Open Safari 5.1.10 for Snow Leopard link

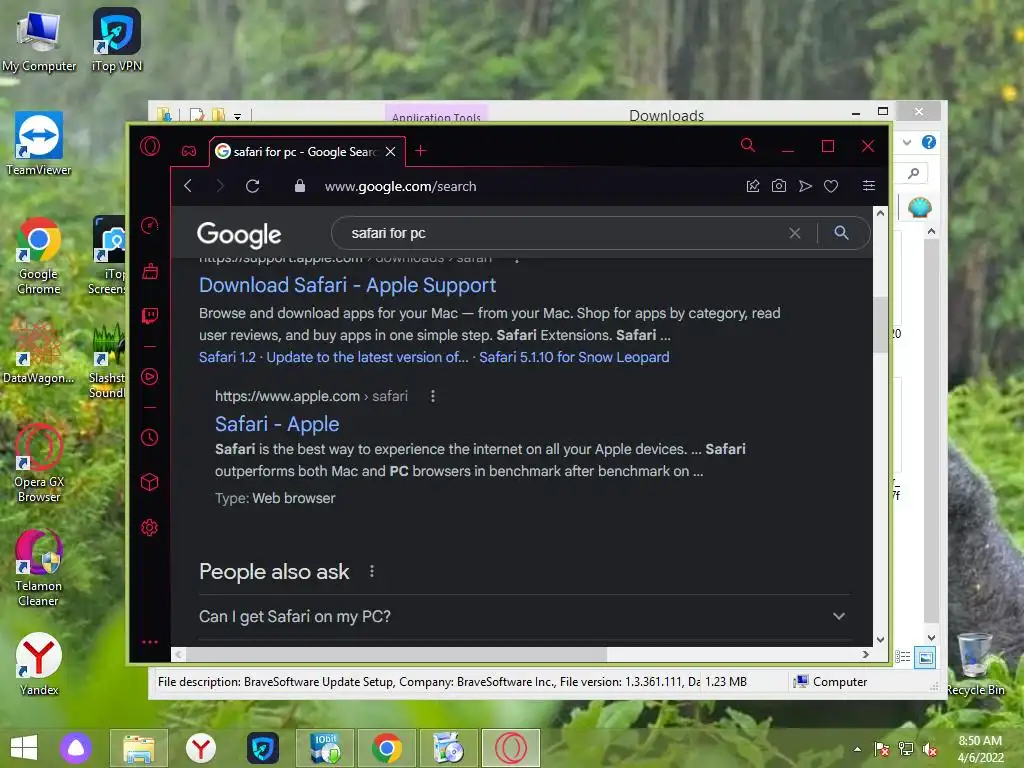(x=574, y=357)
